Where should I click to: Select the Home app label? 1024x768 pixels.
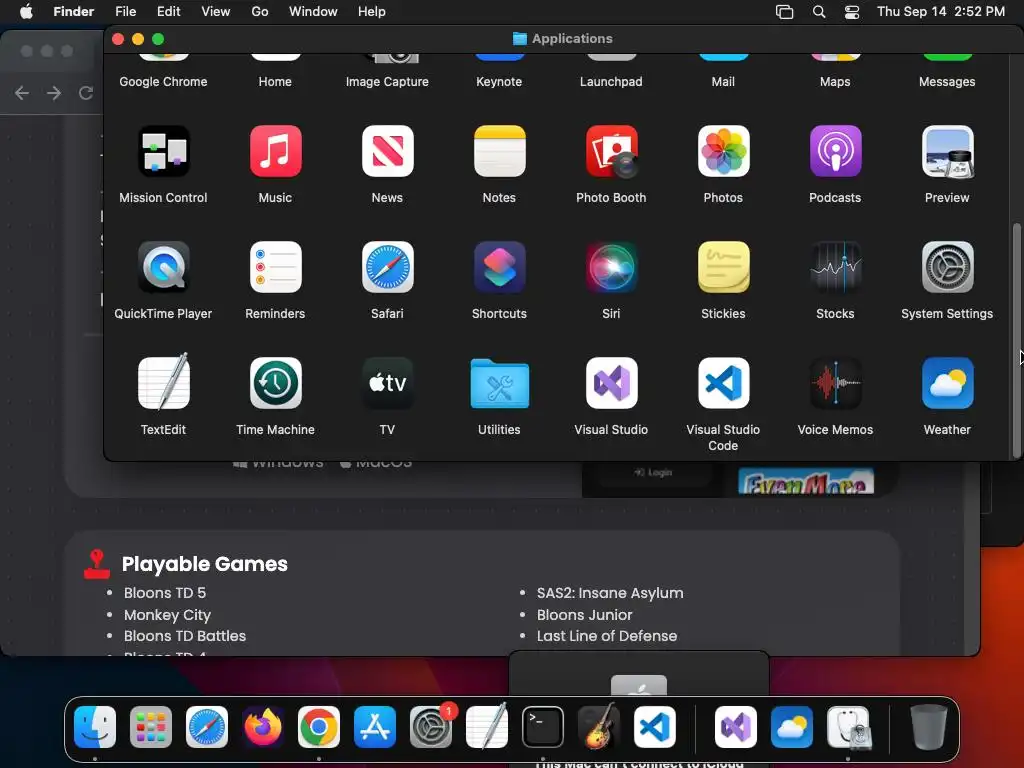click(275, 82)
